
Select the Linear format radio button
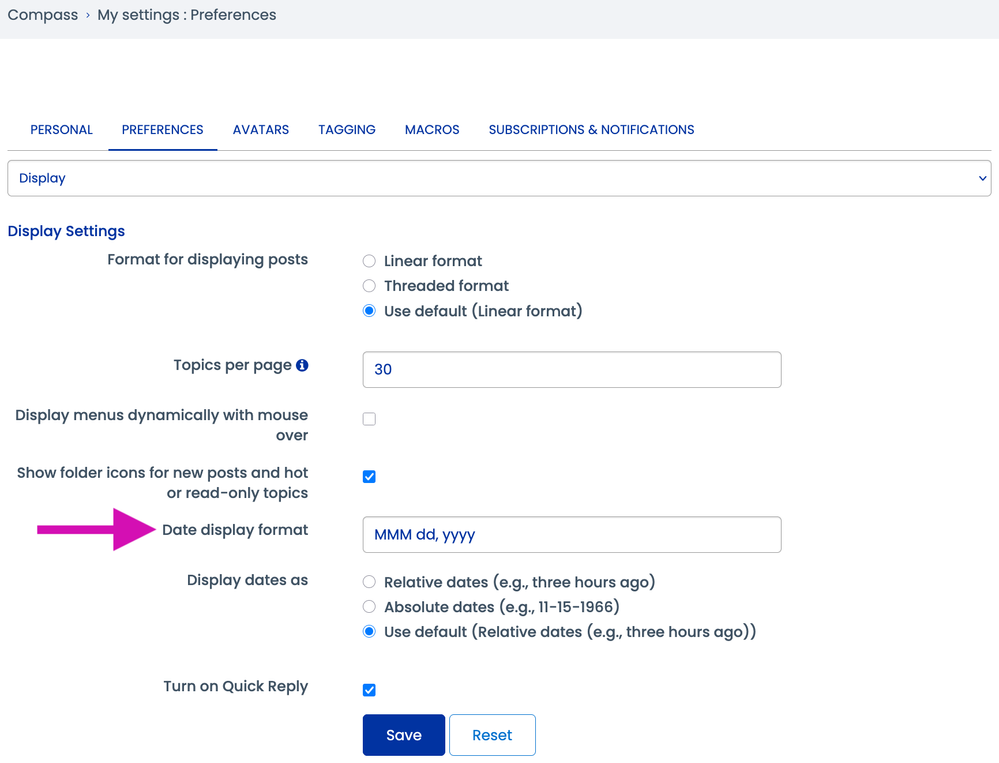tap(369, 261)
